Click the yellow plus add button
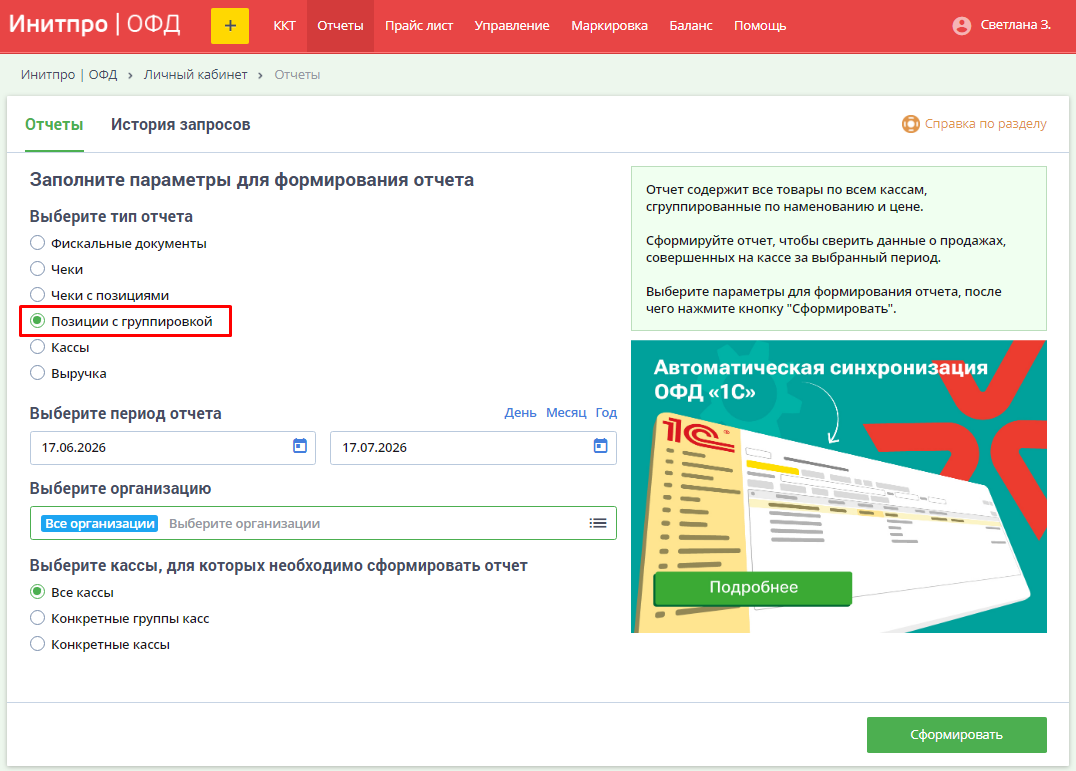The height and width of the screenshot is (771, 1076). (x=230, y=26)
